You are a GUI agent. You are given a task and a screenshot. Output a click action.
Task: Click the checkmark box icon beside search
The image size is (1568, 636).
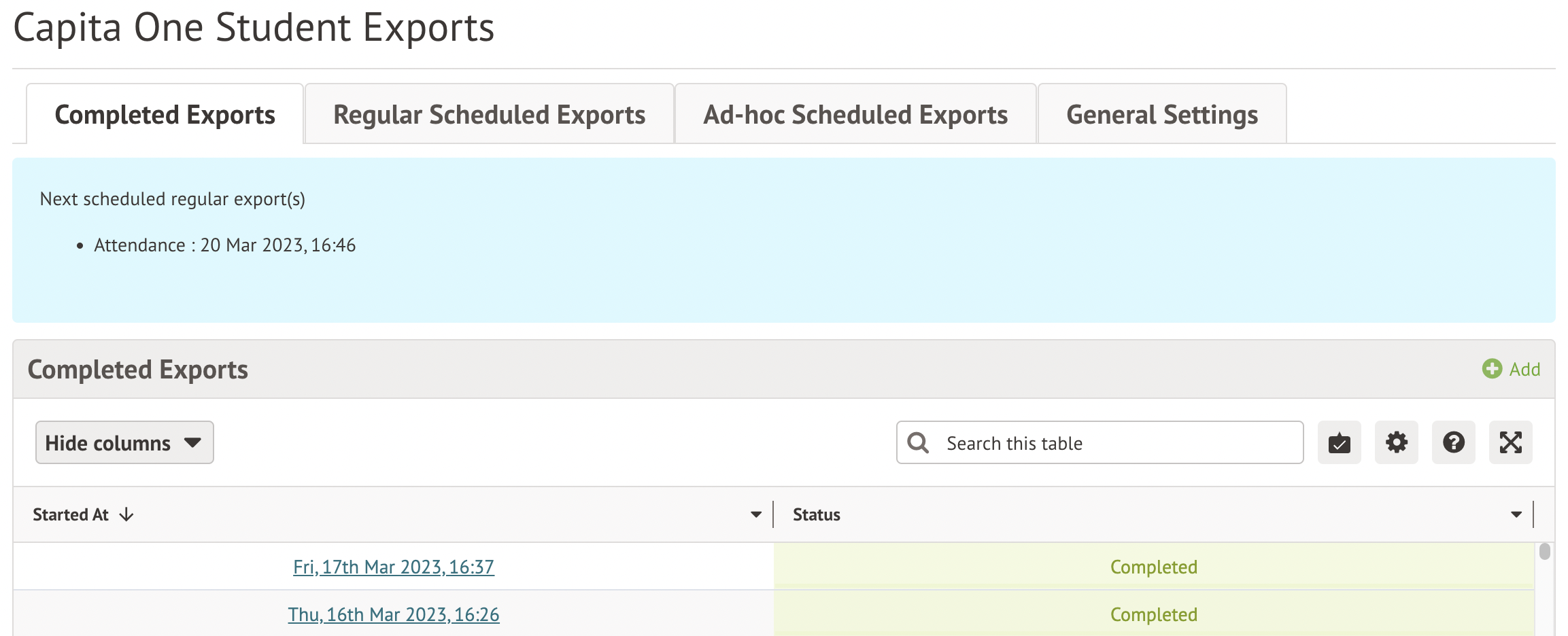[x=1339, y=443]
